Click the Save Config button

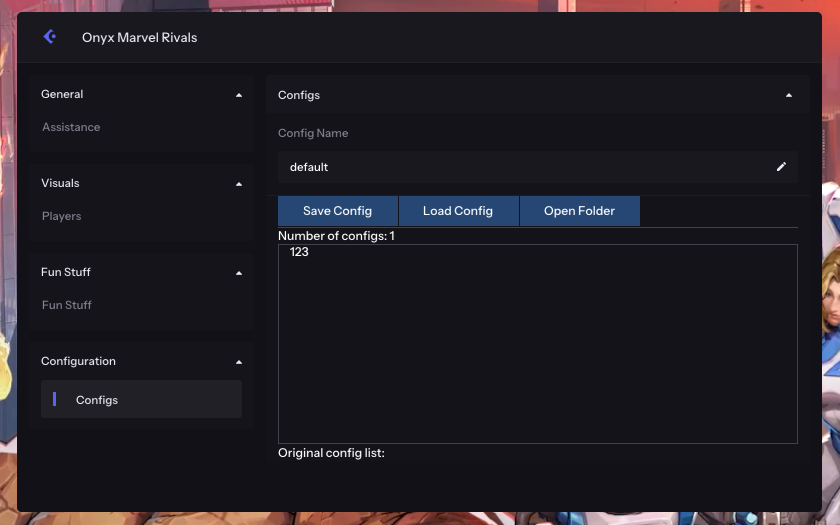(338, 211)
